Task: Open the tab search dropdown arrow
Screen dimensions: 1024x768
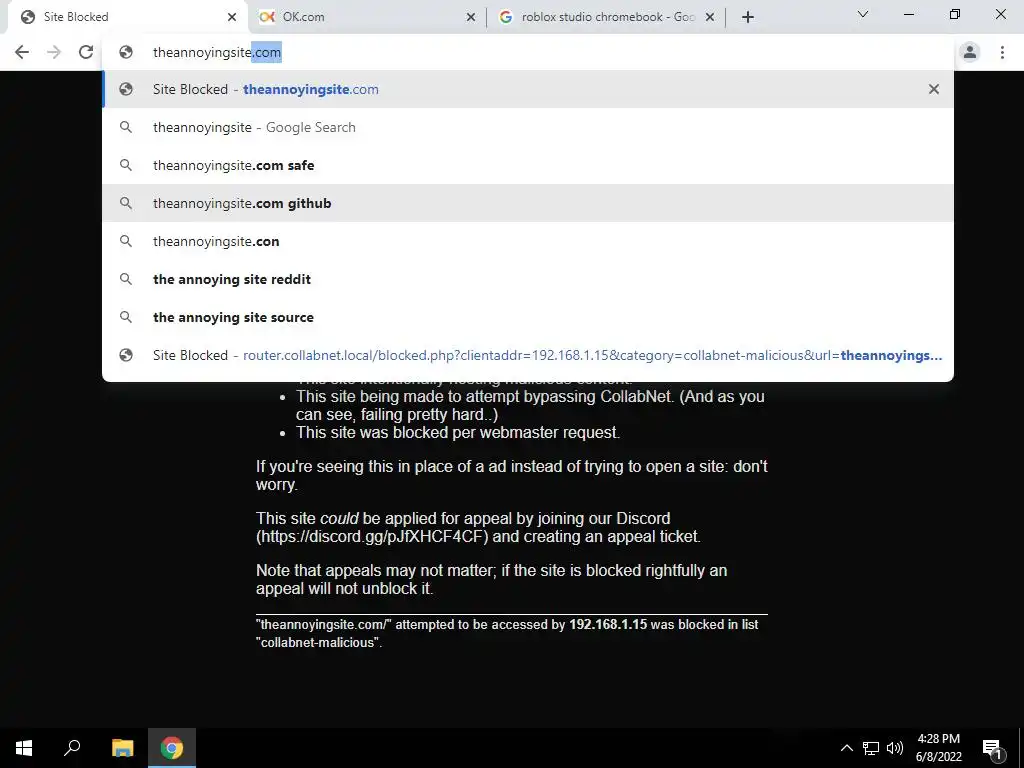Action: coord(863,14)
